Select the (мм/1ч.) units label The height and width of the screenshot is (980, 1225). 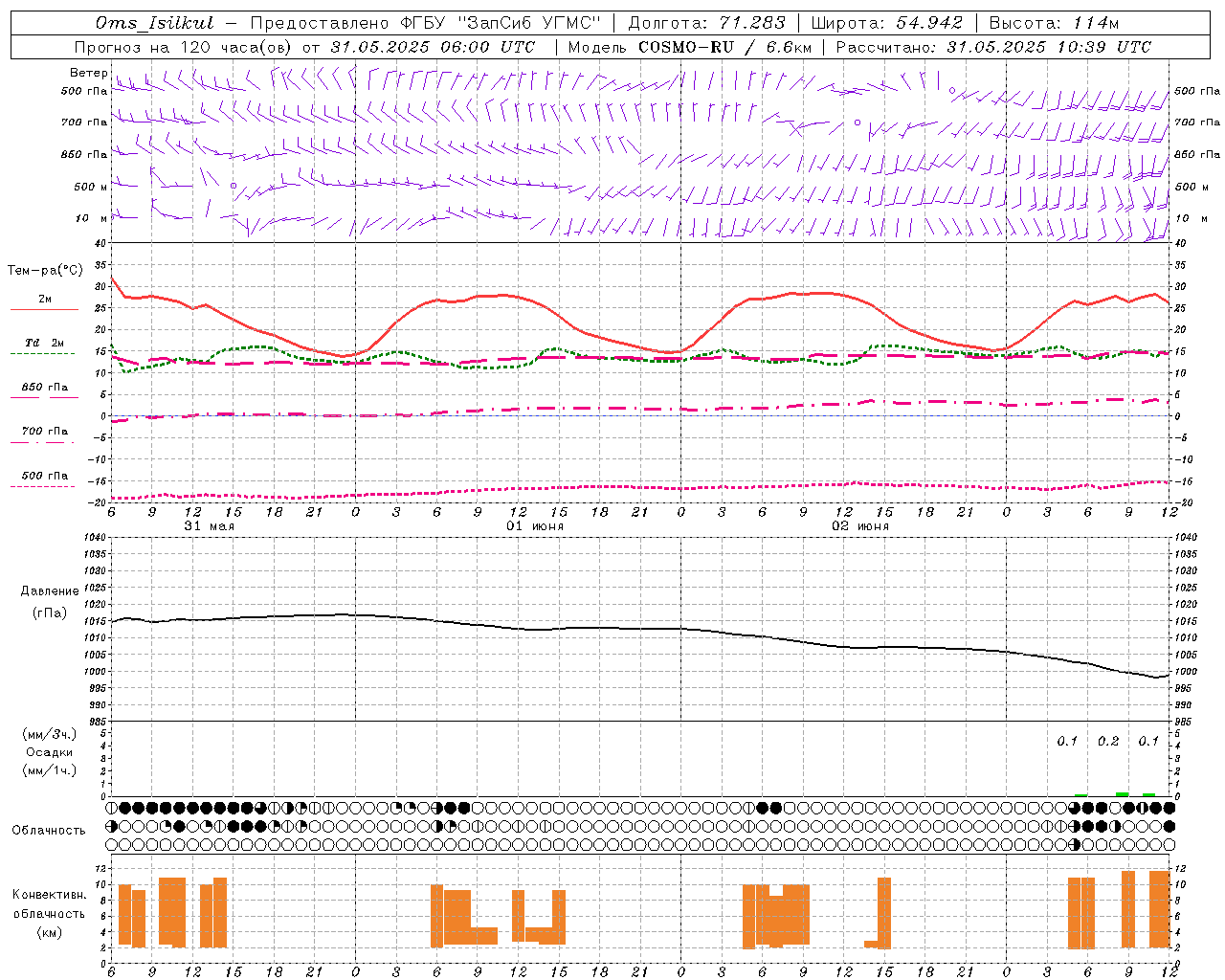tap(50, 770)
